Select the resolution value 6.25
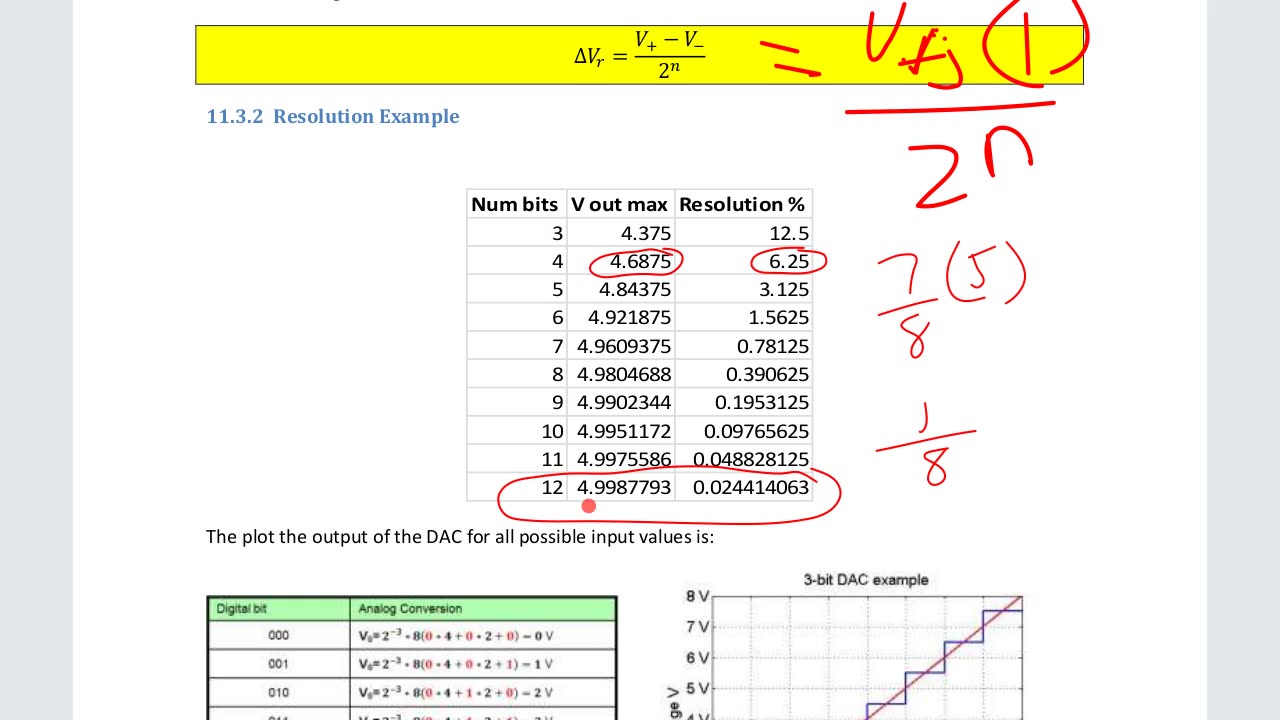This screenshot has width=1280, height=720. [789, 261]
